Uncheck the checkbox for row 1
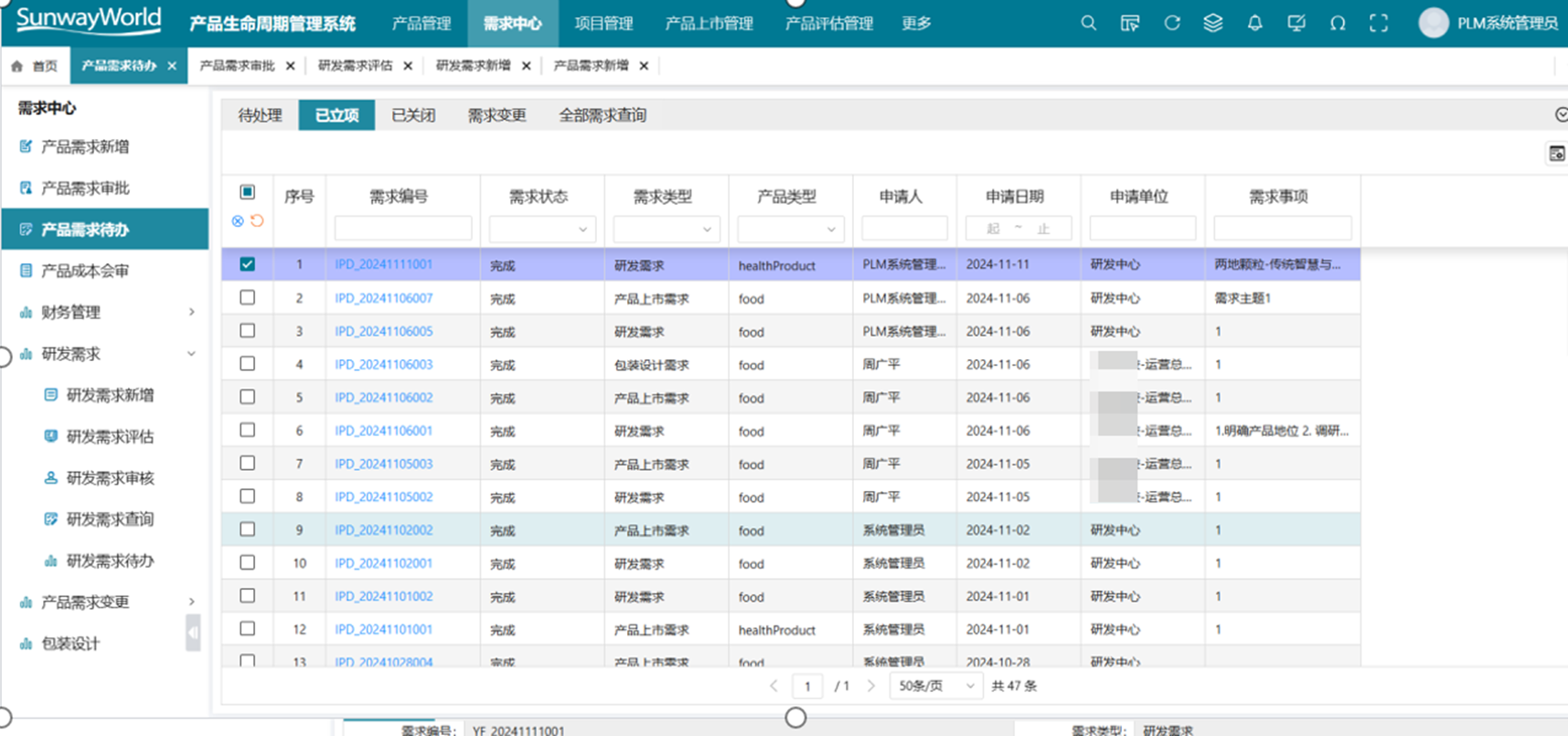 click(247, 264)
